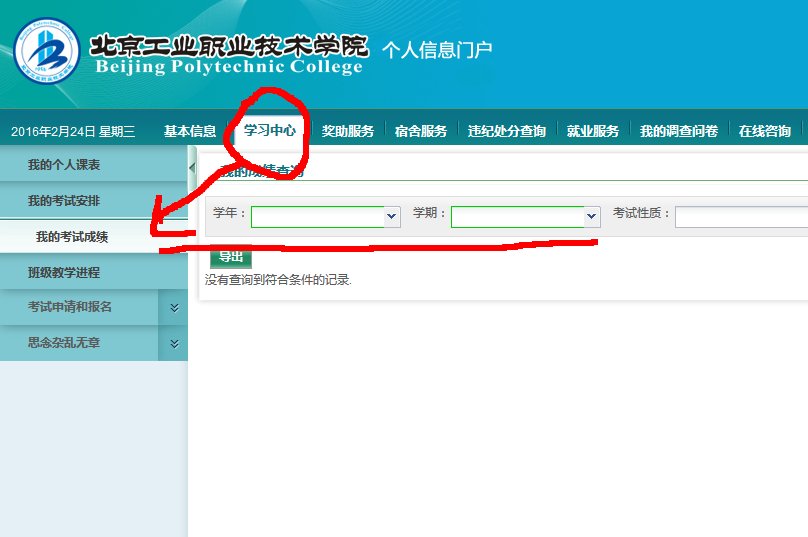808x537 pixels.
Task: Select 班级教学进程 in the sidebar
Action: [94, 272]
